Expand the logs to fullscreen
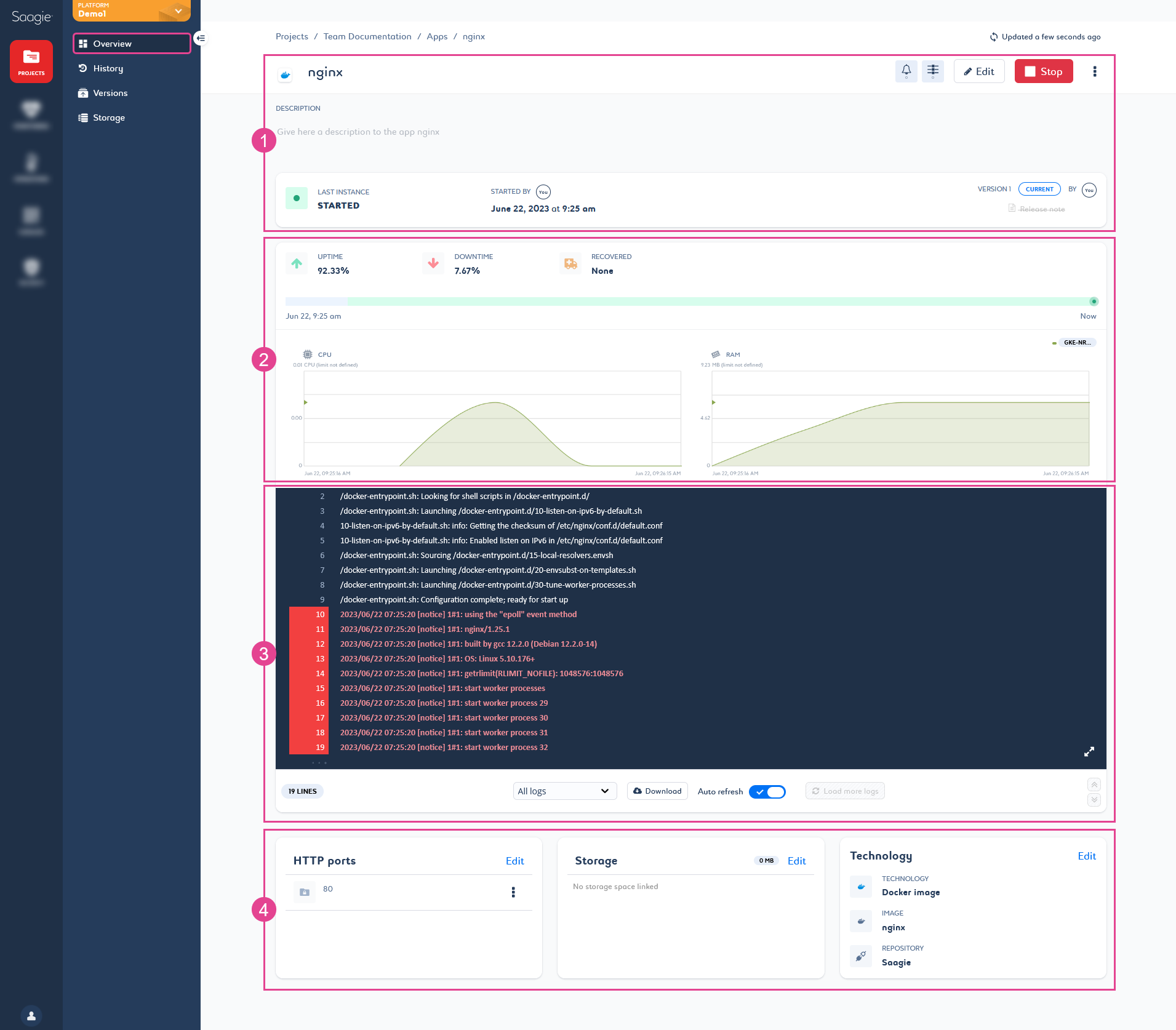The height and width of the screenshot is (1030, 1176). pos(1089,752)
